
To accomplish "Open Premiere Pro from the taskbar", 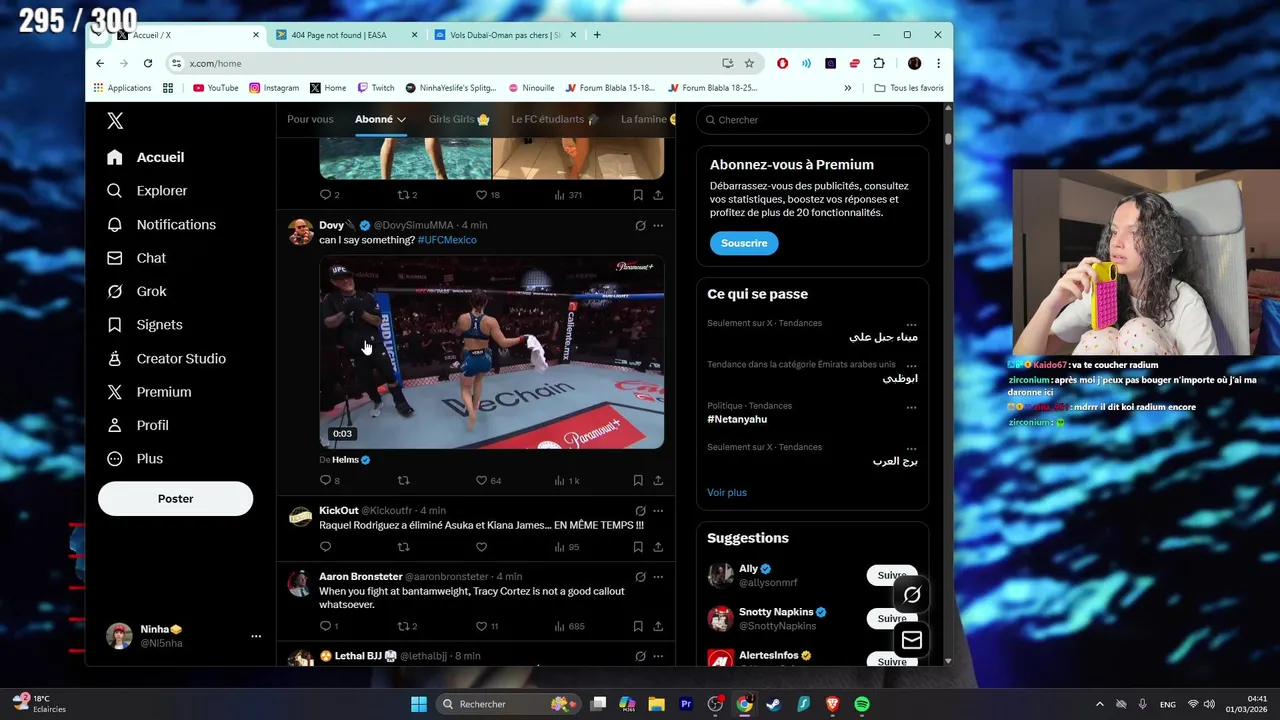I will (686, 704).
